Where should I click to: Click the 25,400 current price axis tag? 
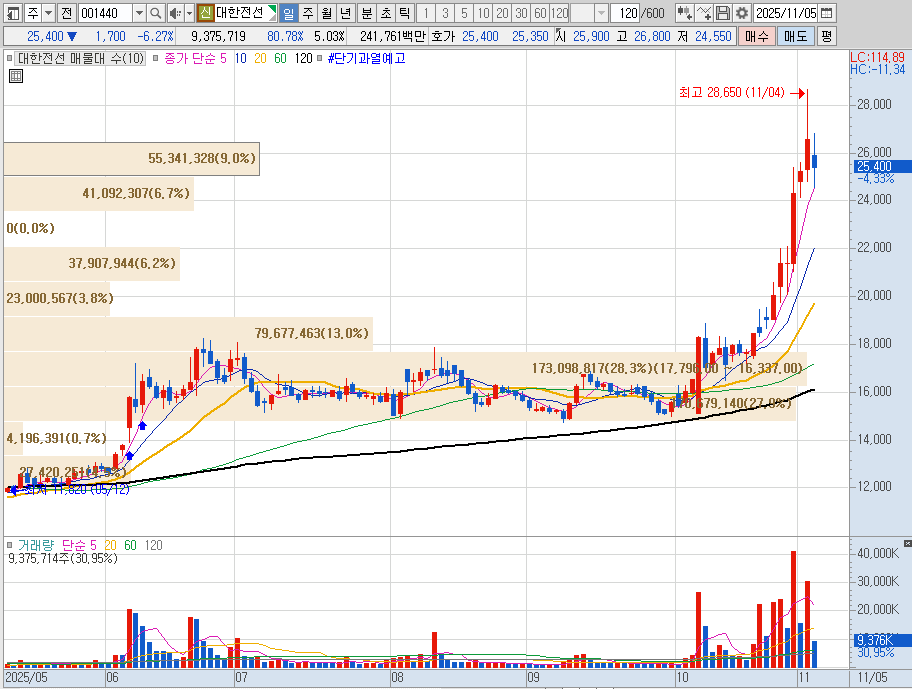[x=882, y=166]
